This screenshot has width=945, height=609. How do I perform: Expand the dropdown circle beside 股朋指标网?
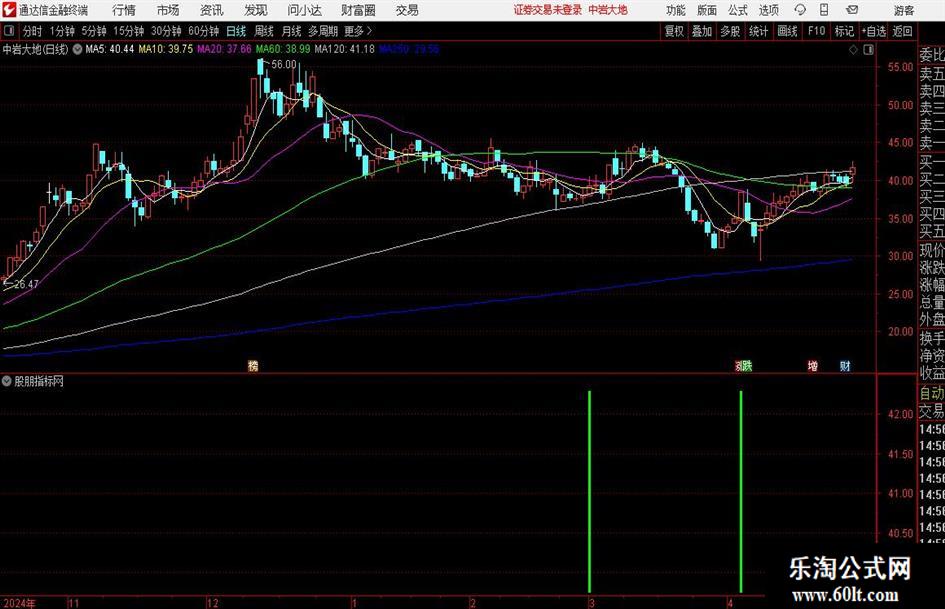pos(7,381)
